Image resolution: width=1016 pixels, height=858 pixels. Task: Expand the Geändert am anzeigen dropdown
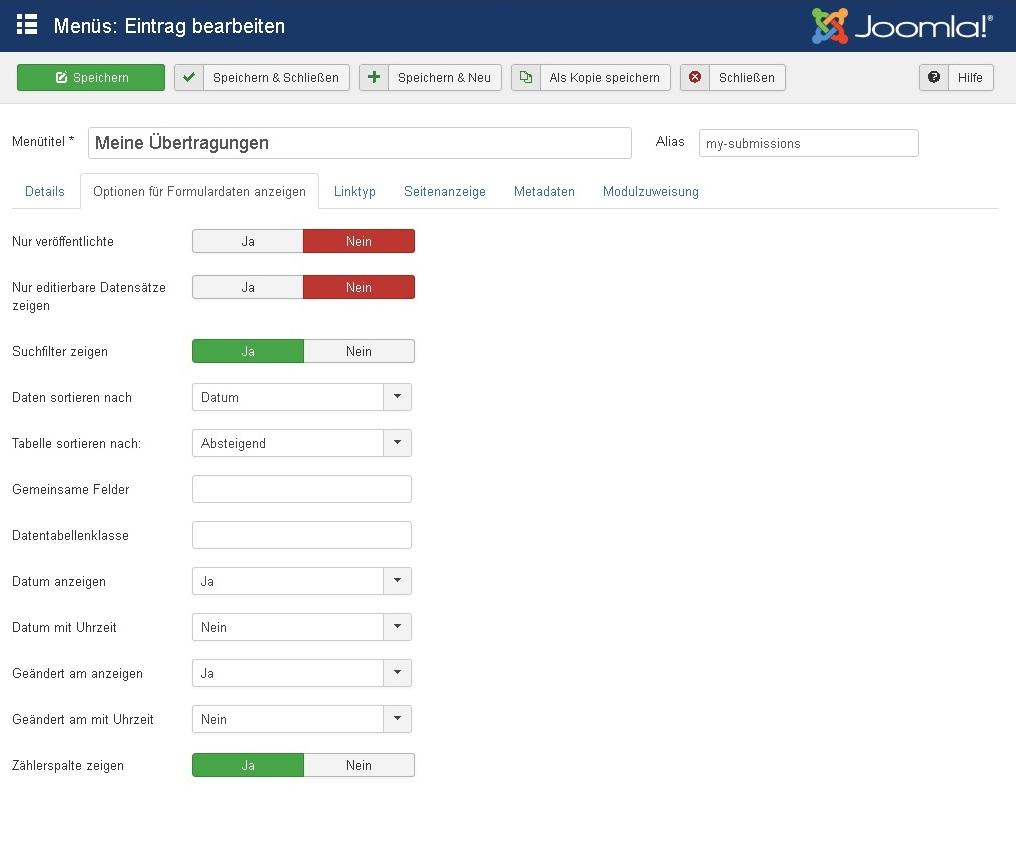(x=301, y=673)
